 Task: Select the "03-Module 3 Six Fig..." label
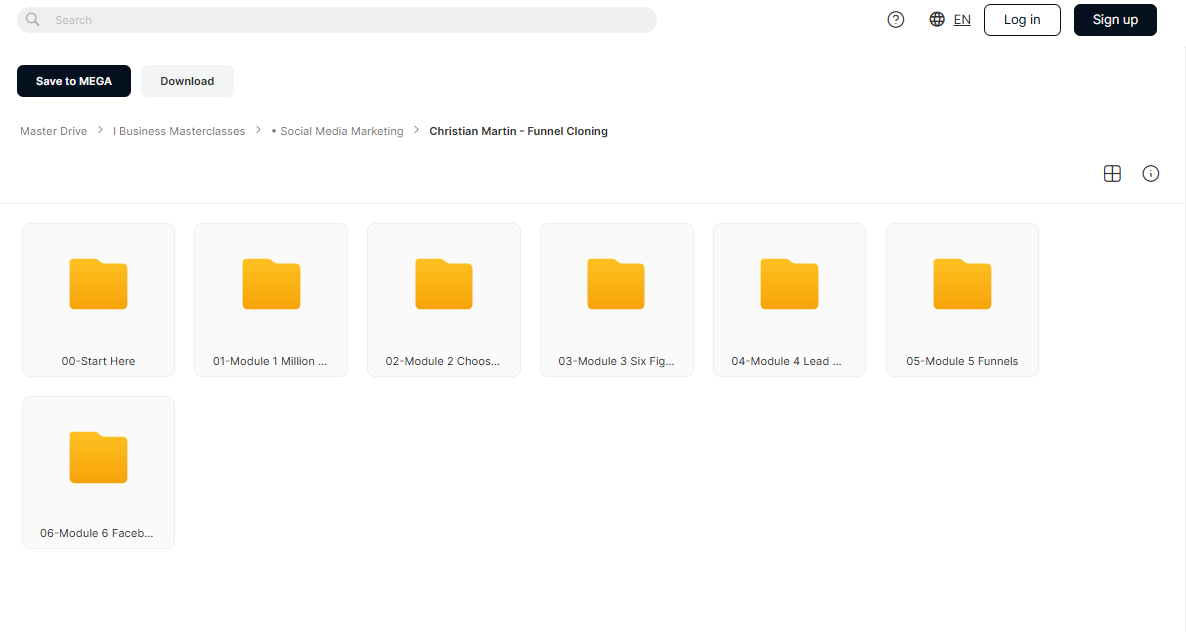[616, 361]
